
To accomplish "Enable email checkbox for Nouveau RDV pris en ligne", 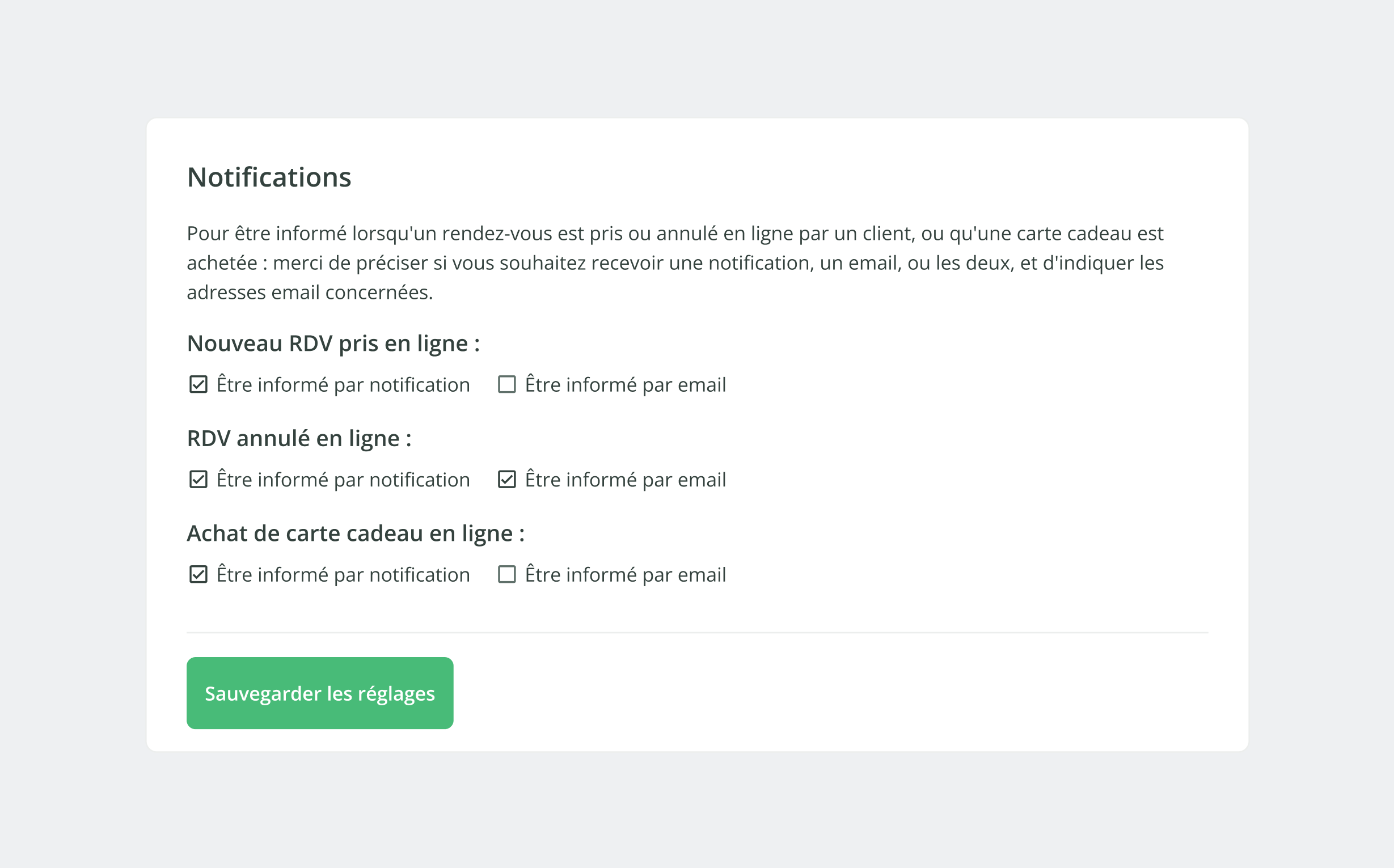I will [506, 384].
